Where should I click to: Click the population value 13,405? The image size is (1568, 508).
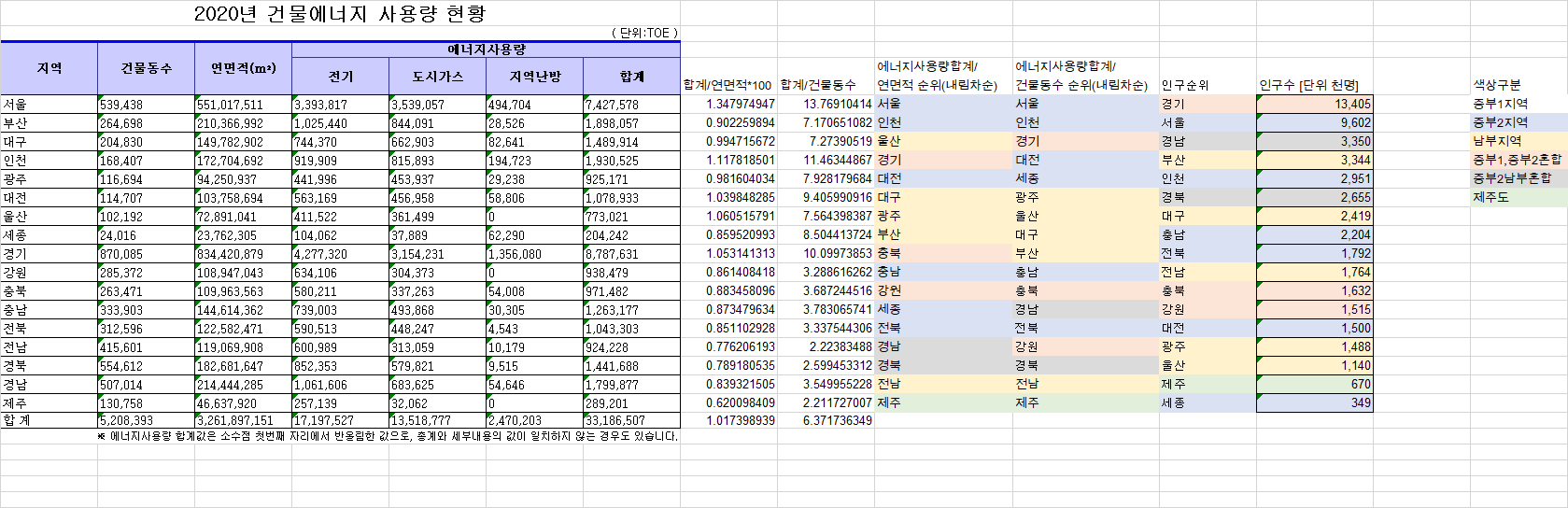(x=1315, y=104)
